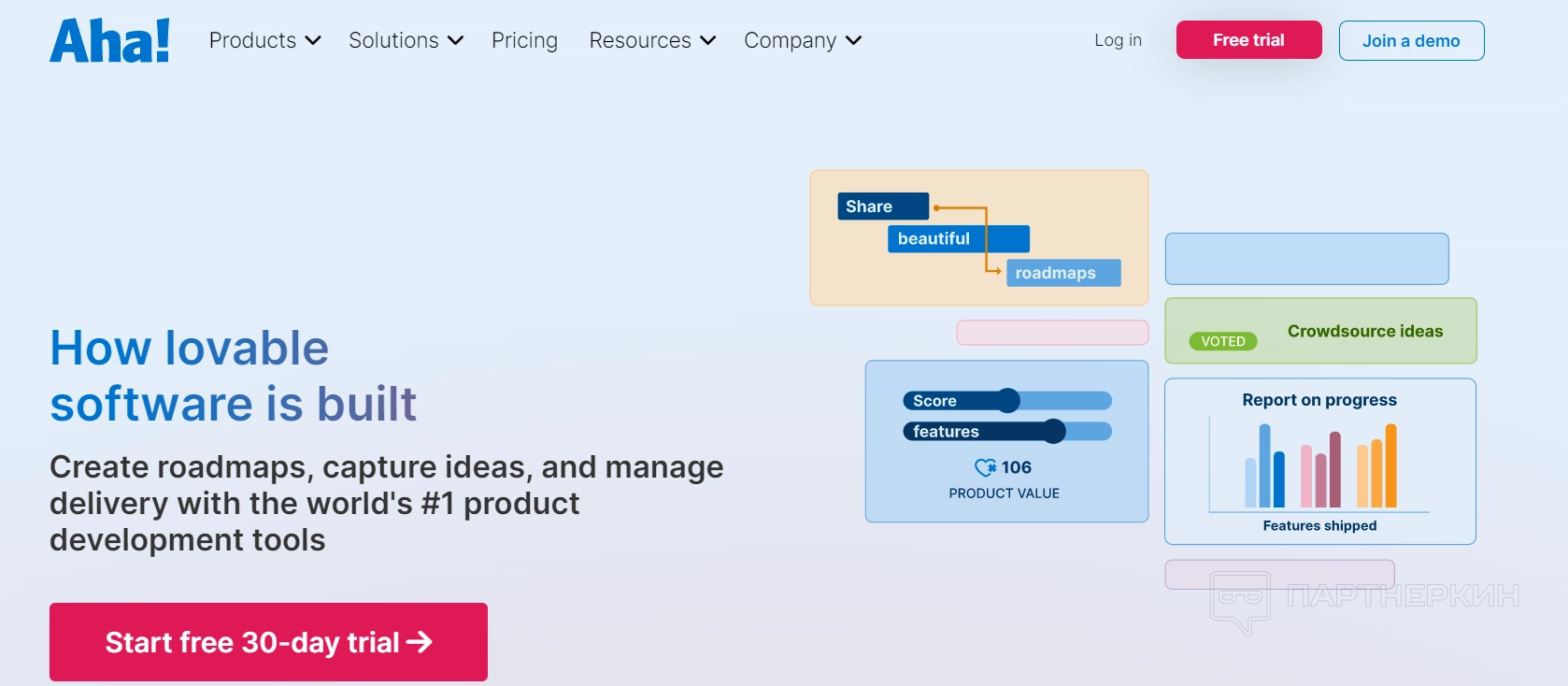Click the Share roadmap bar
Viewport: 1568px width, 686px height.
point(883,207)
